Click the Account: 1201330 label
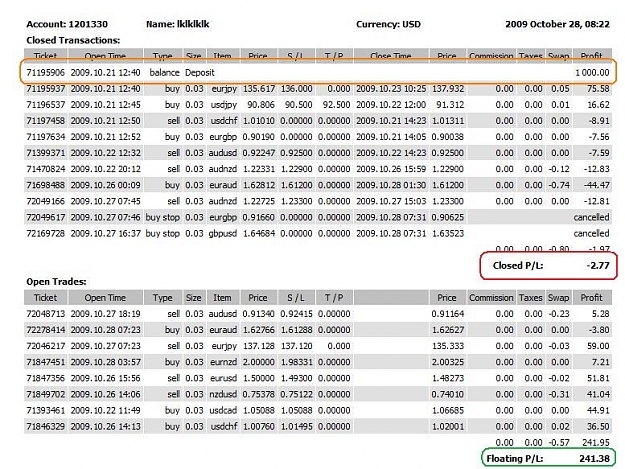This screenshot has height=469, width=625. [67, 24]
